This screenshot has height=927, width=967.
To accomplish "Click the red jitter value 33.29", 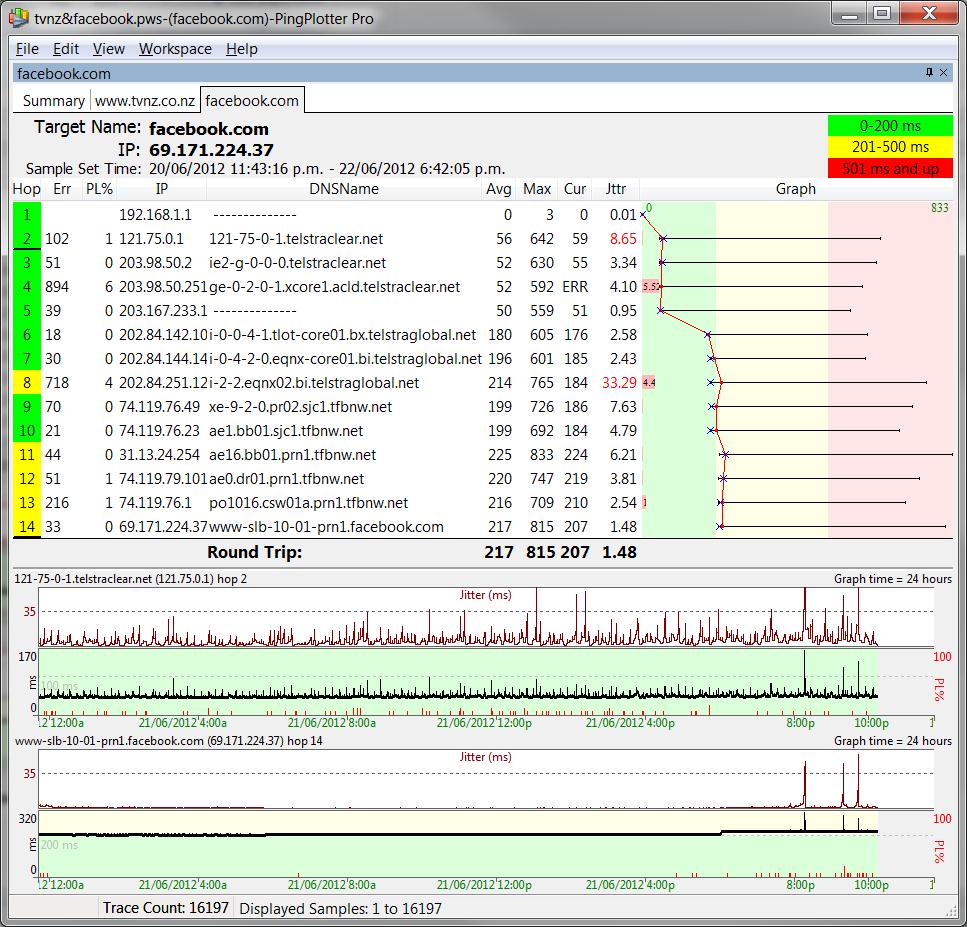I will click(x=619, y=383).
